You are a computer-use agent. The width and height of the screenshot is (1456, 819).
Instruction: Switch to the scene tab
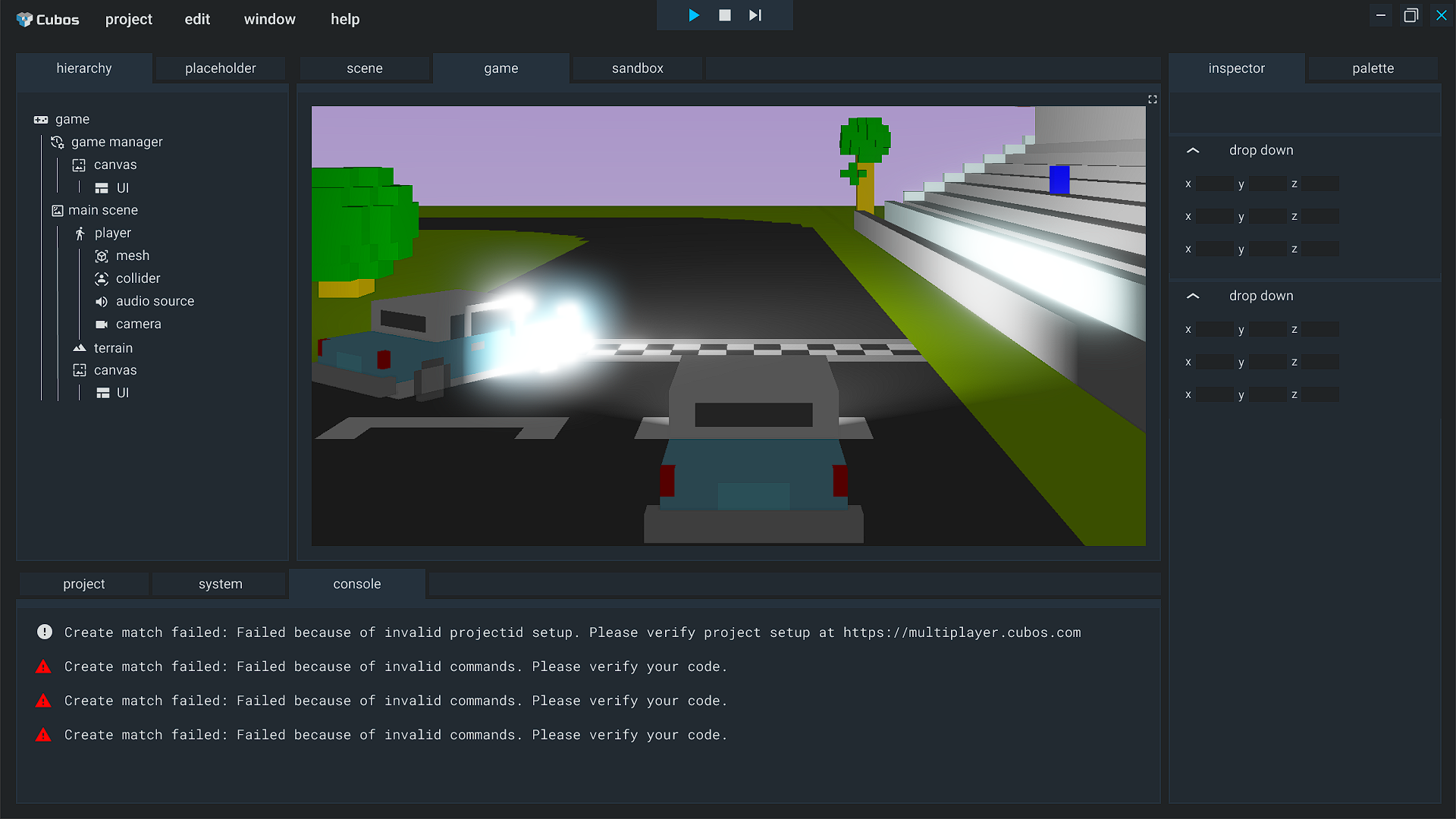coord(365,68)
